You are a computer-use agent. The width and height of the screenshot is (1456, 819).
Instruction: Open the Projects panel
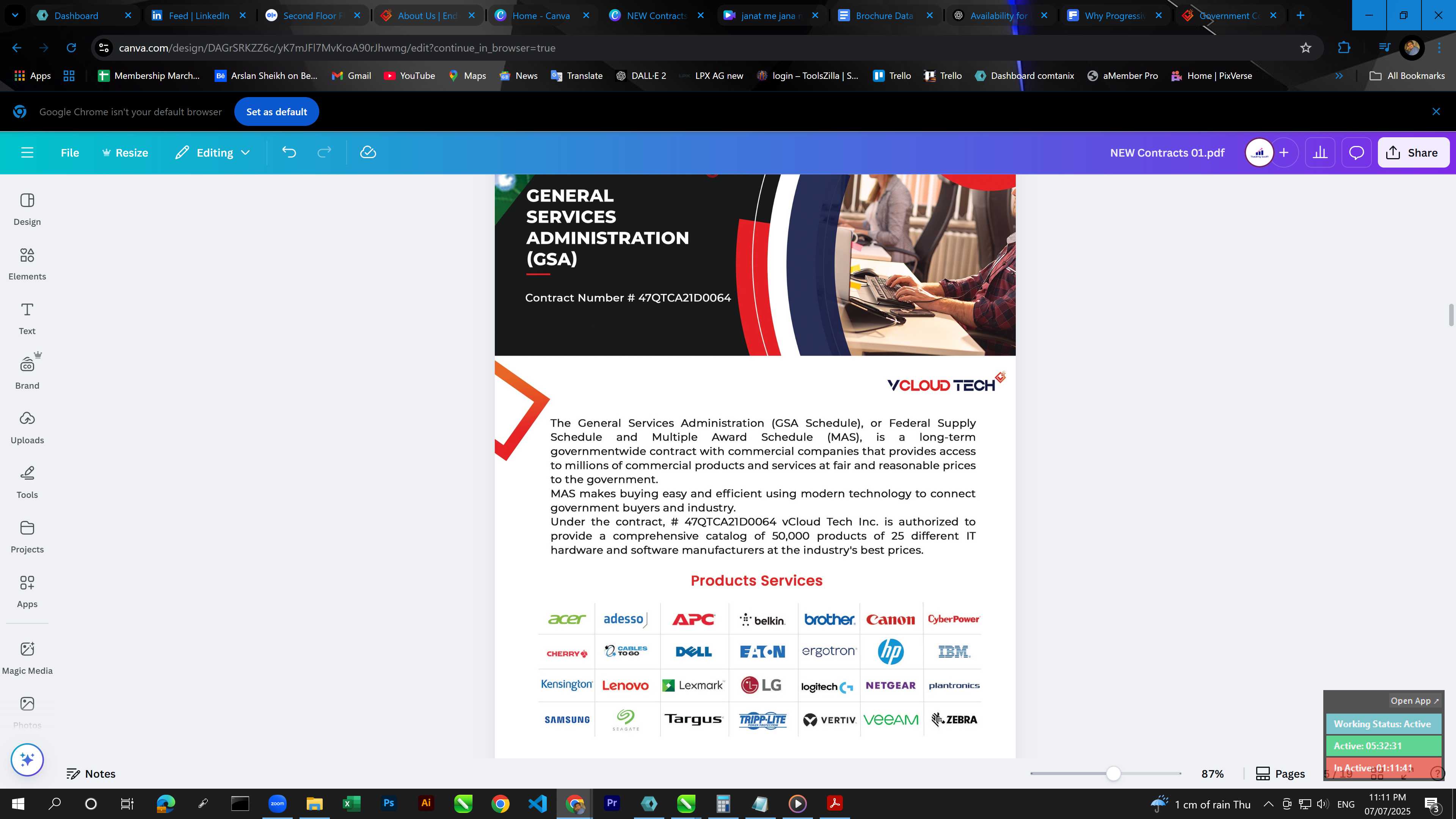click(x=27, y=537)
